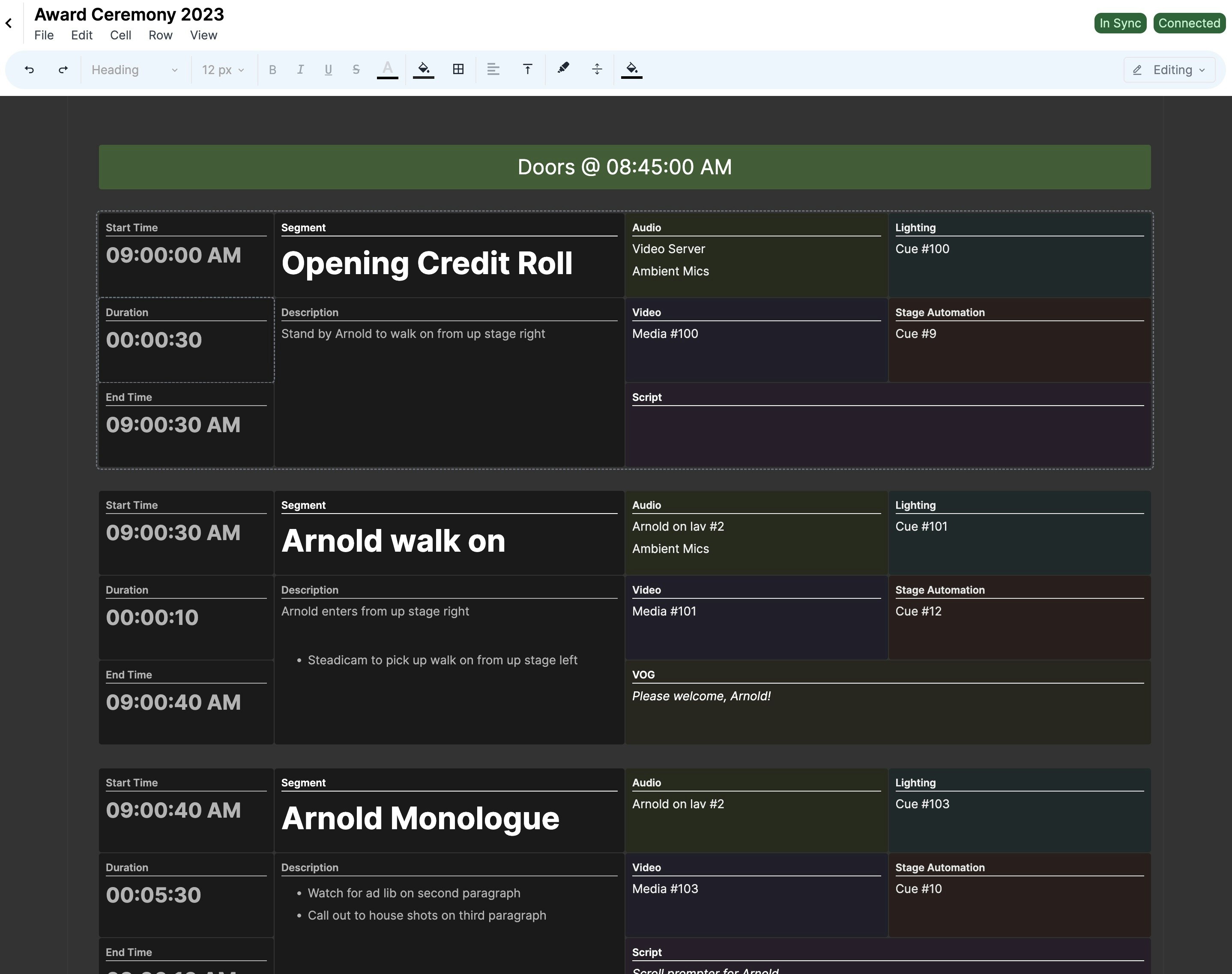
Task: Open the Heading style dropdown
Action: click(135, 69)
